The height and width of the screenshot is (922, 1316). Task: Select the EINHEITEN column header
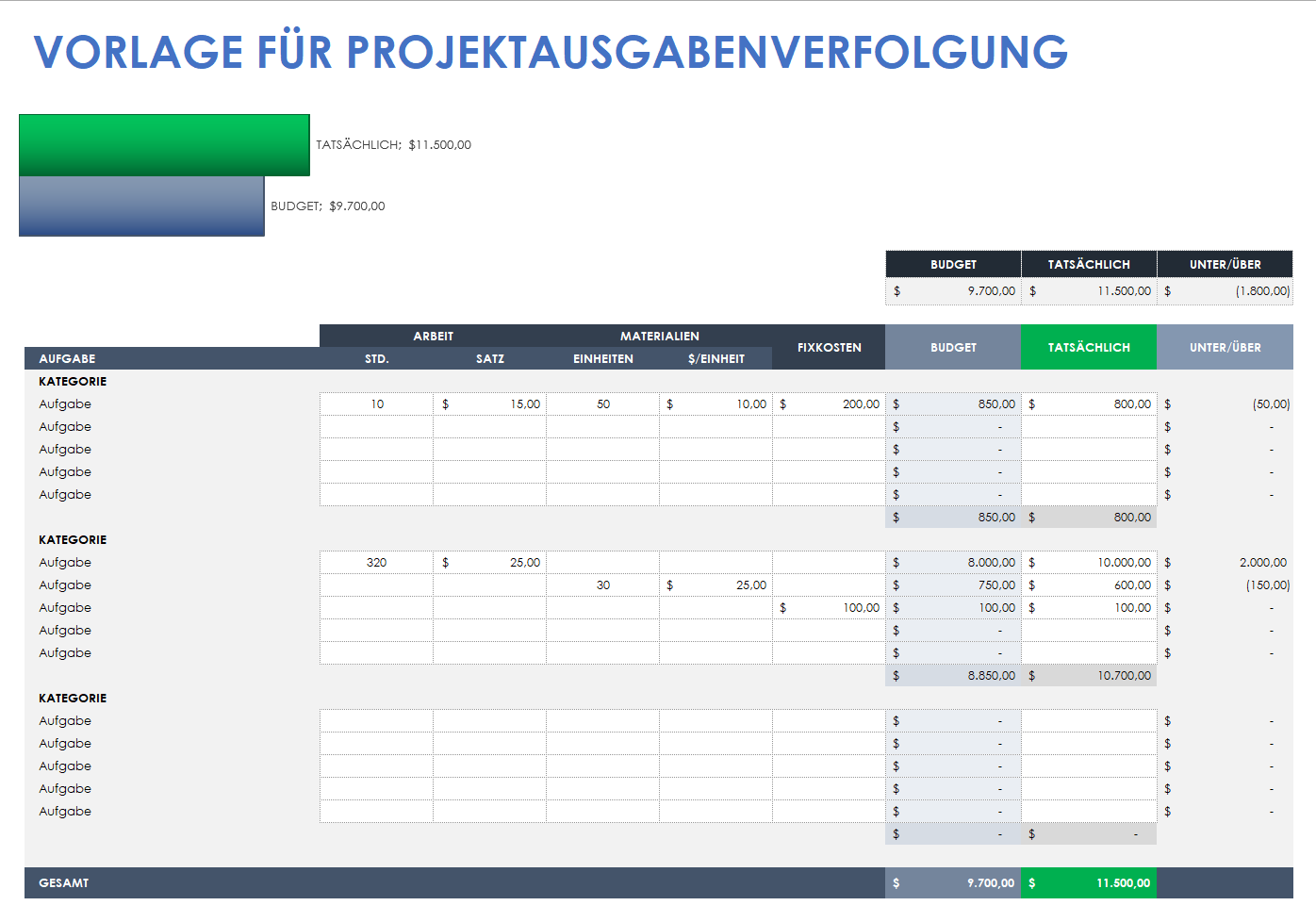point(602,358)
